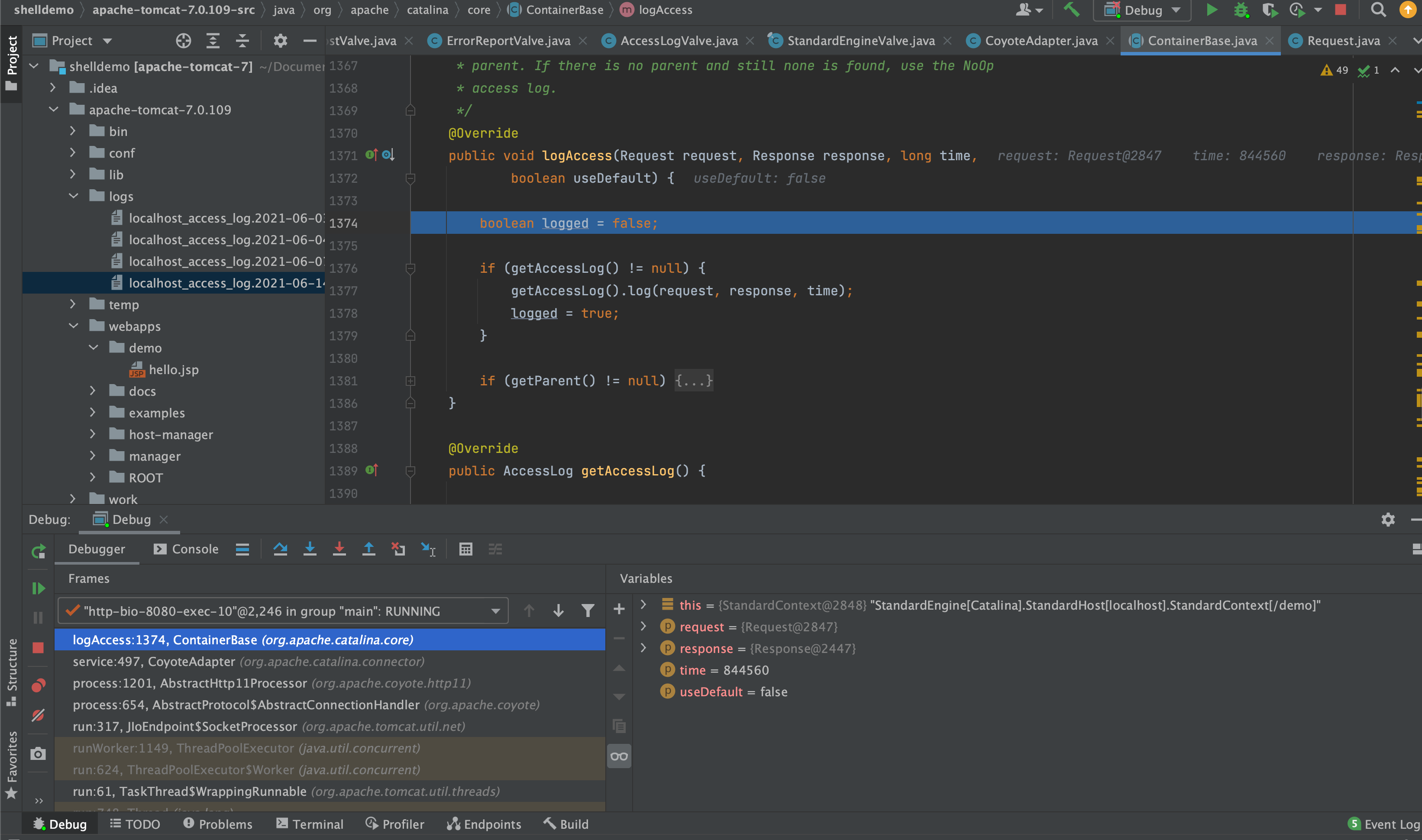Open thread selector http-bio-8080-exec-10 dropdown
This screenshot has height=840, width=1422.
[x=283, y=611]
